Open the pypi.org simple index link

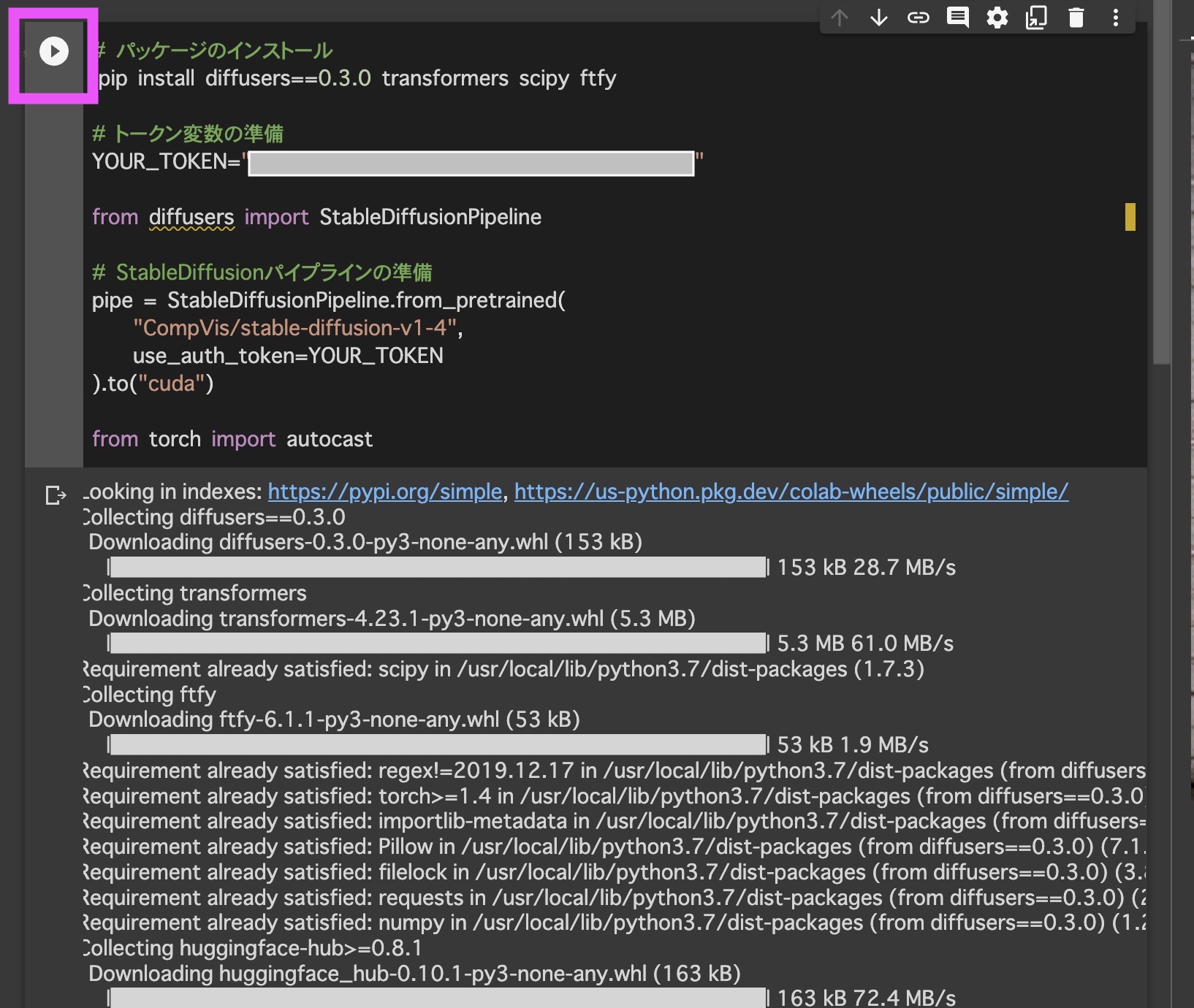pyautogui.click(x=384, y=491)
